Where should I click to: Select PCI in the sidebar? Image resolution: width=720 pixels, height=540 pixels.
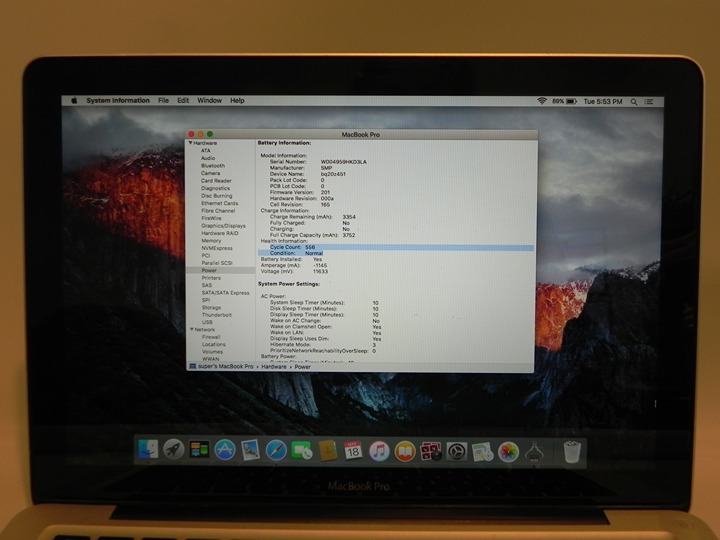pyautogui.click(x=205, y=255)
